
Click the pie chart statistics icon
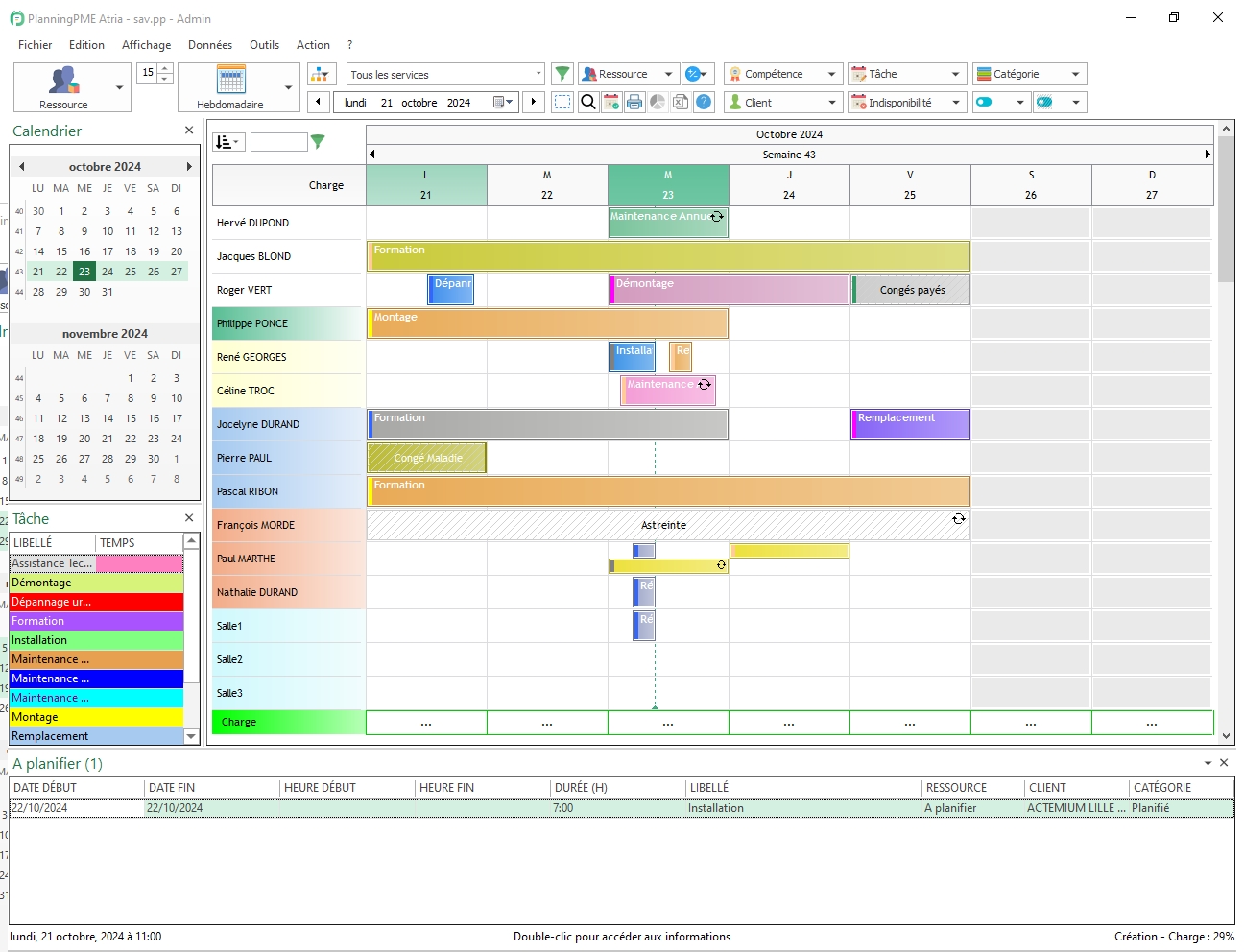point(658,102)
